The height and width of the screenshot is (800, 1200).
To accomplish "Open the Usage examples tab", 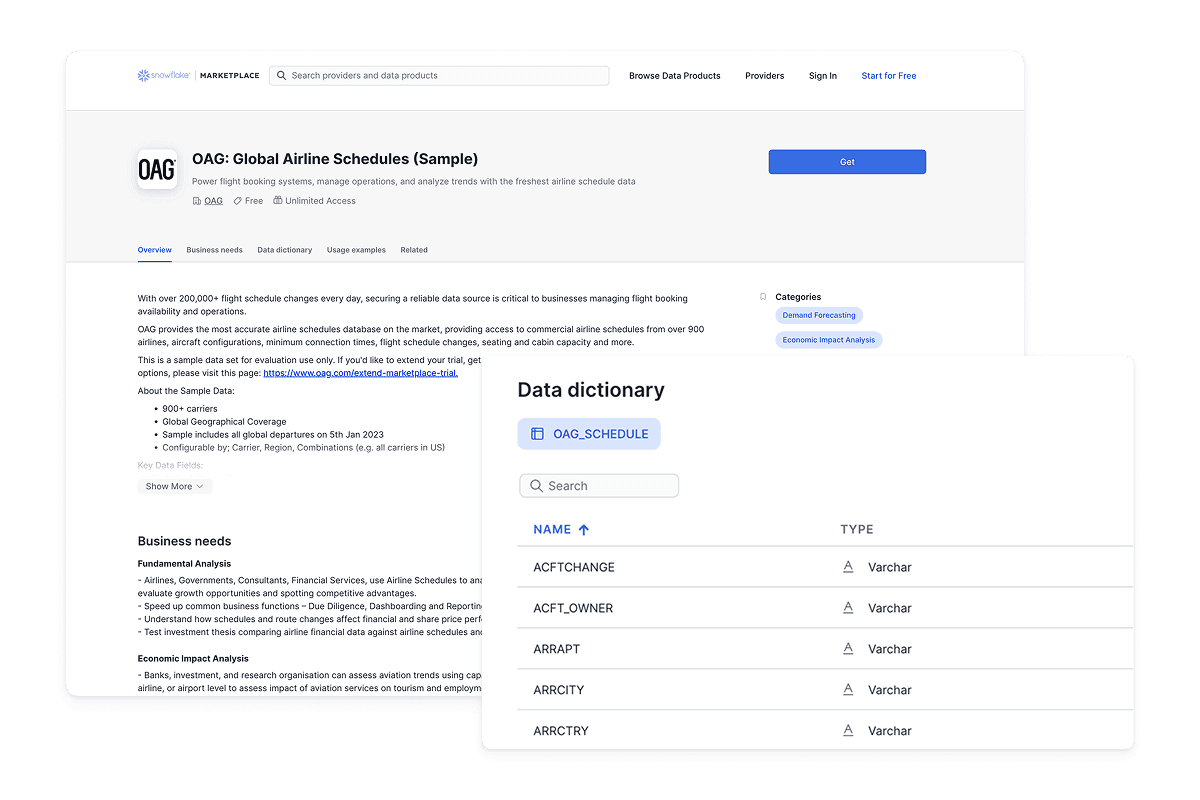I will (356, 250).
